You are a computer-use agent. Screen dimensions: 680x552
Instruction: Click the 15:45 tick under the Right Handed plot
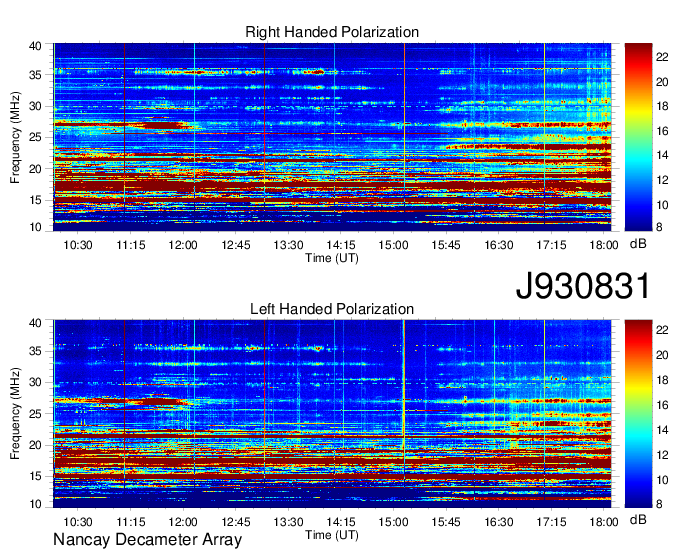446,245
